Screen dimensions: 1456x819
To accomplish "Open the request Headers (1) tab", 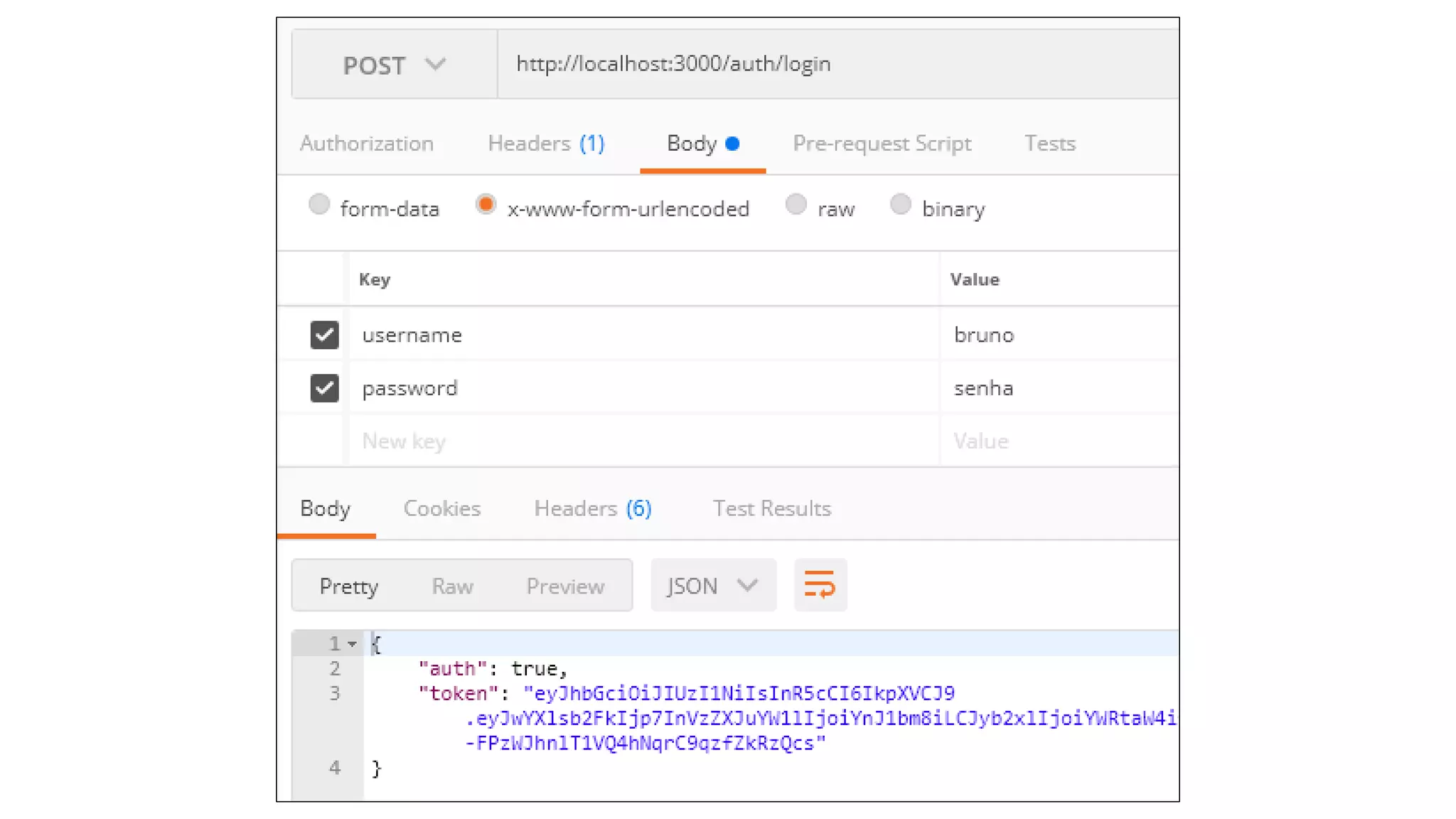I will click(x=545, y=144).
